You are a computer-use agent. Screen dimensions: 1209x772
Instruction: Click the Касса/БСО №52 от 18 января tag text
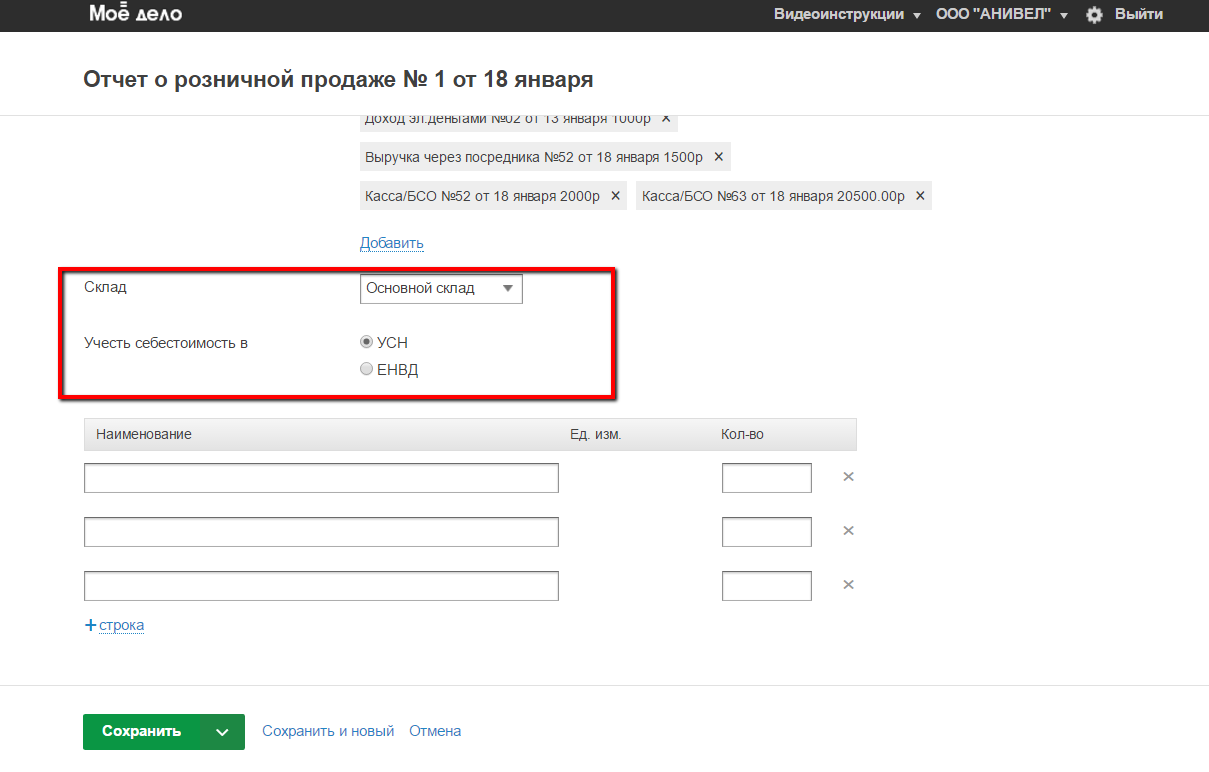[x=482, y=197]
